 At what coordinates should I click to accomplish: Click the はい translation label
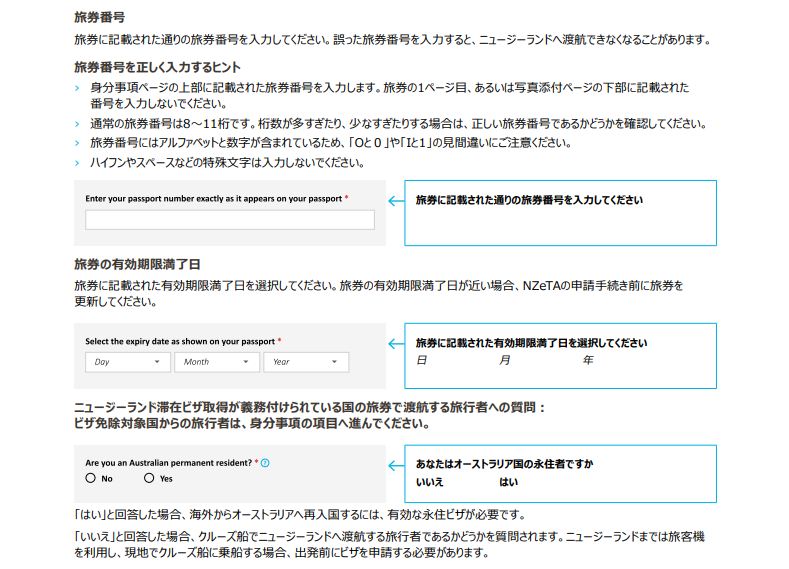pos(509,482)
